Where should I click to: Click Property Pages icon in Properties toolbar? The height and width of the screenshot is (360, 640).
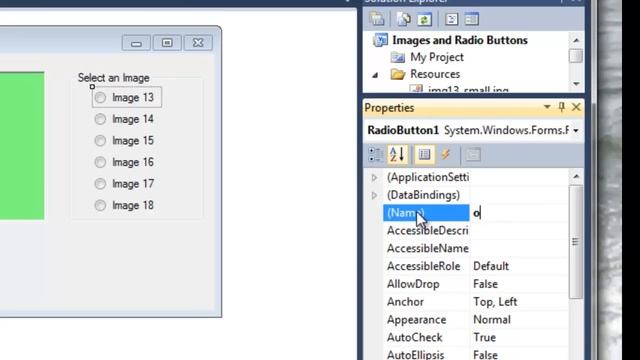click(x=473, y=154)
